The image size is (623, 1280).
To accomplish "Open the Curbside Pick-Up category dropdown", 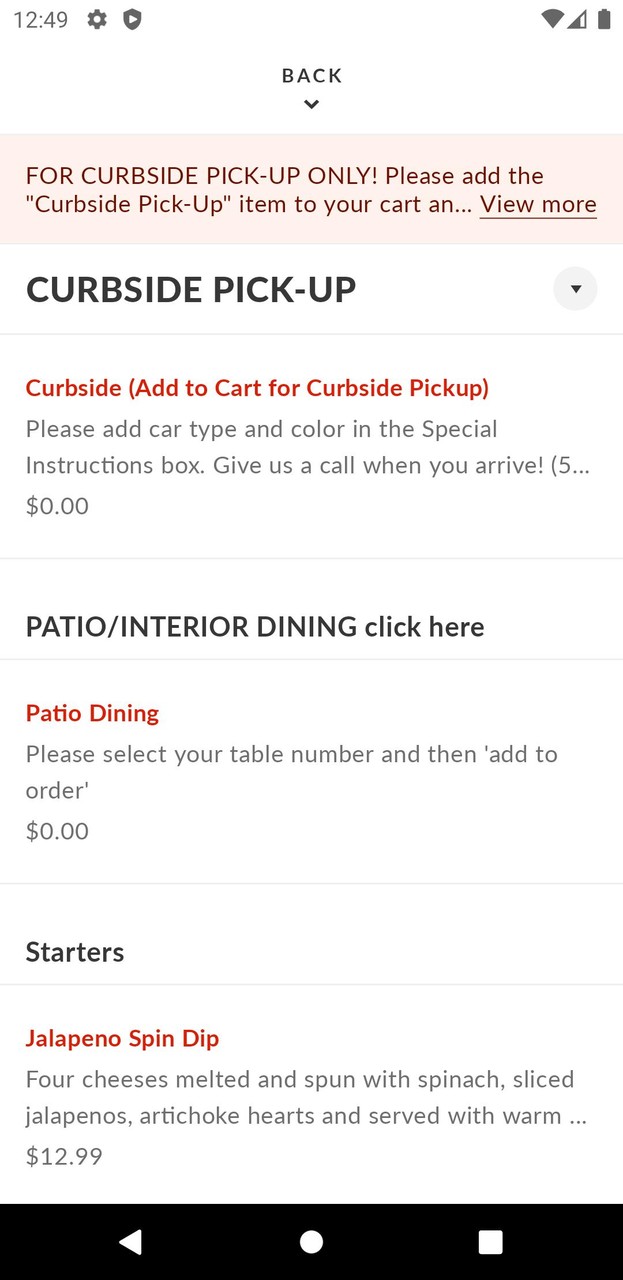I will click(x=575, y=289).
